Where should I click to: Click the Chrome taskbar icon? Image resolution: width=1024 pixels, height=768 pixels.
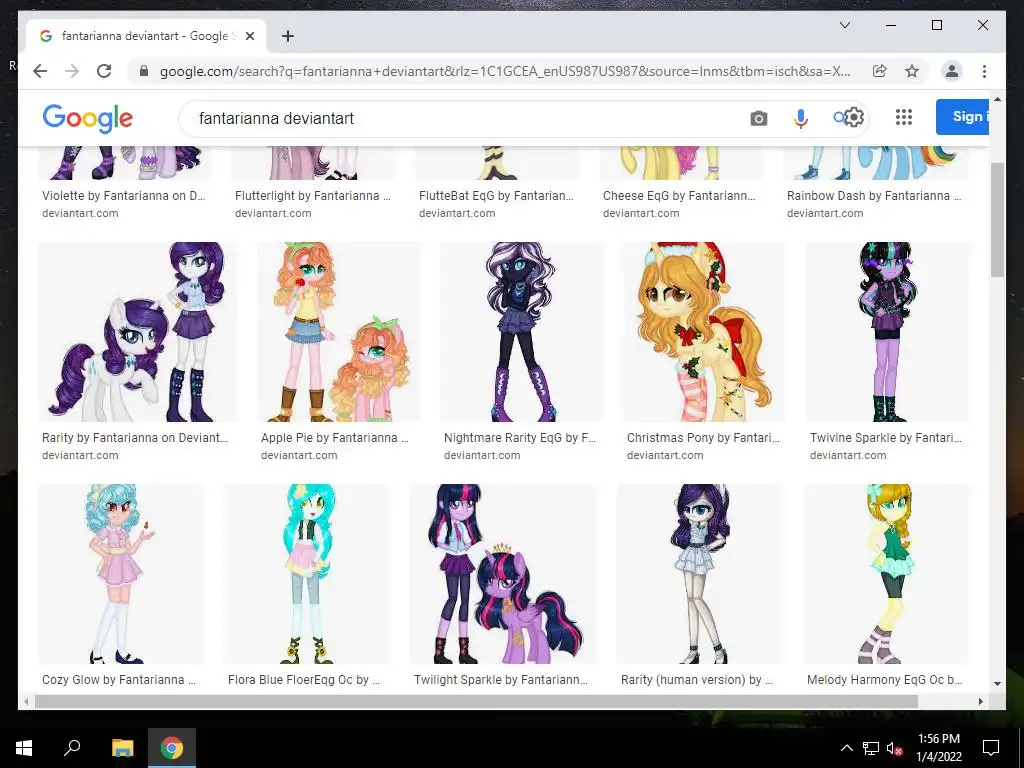[172, 748]
